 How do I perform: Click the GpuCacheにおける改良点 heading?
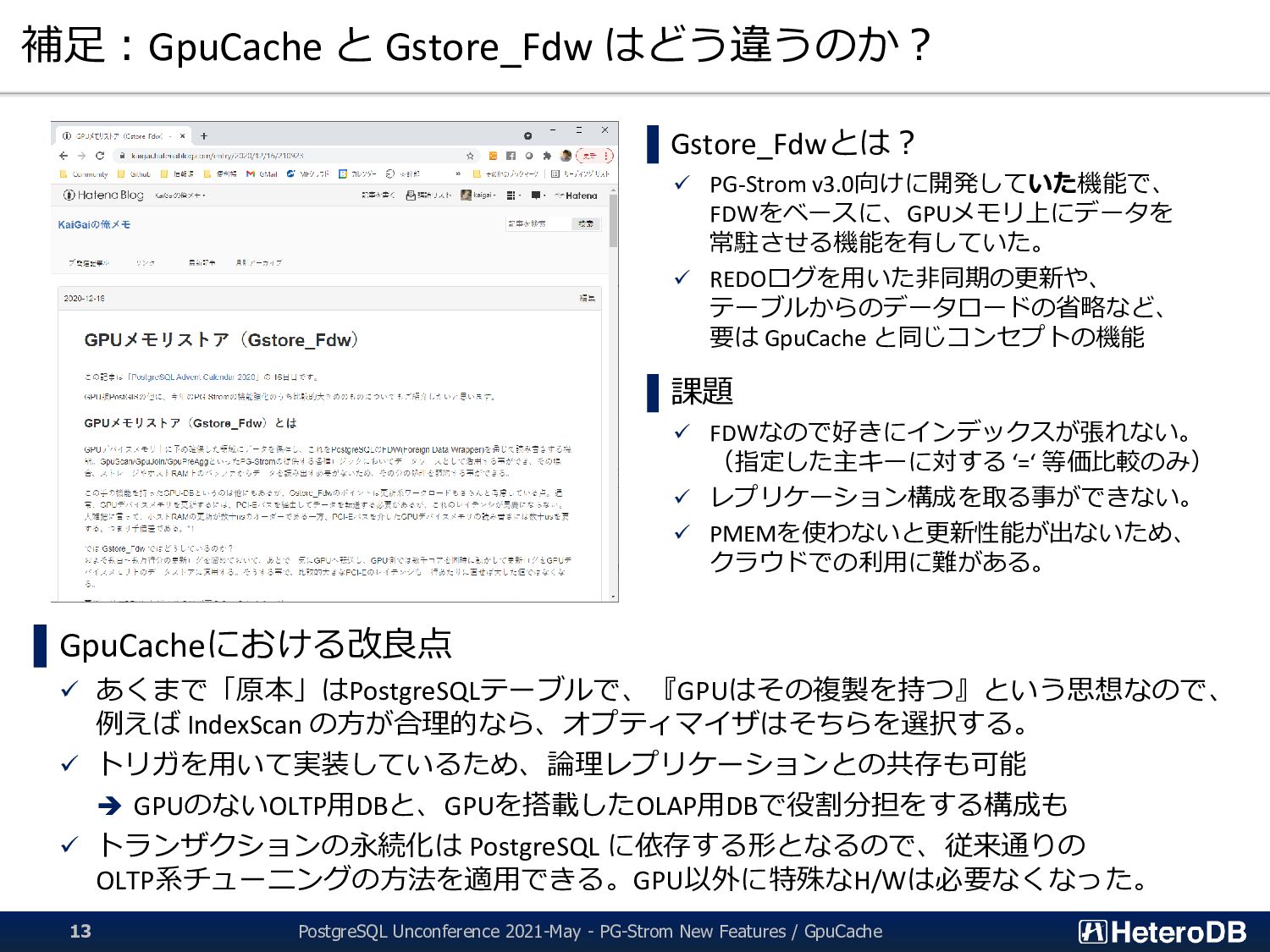coord(256,645)
